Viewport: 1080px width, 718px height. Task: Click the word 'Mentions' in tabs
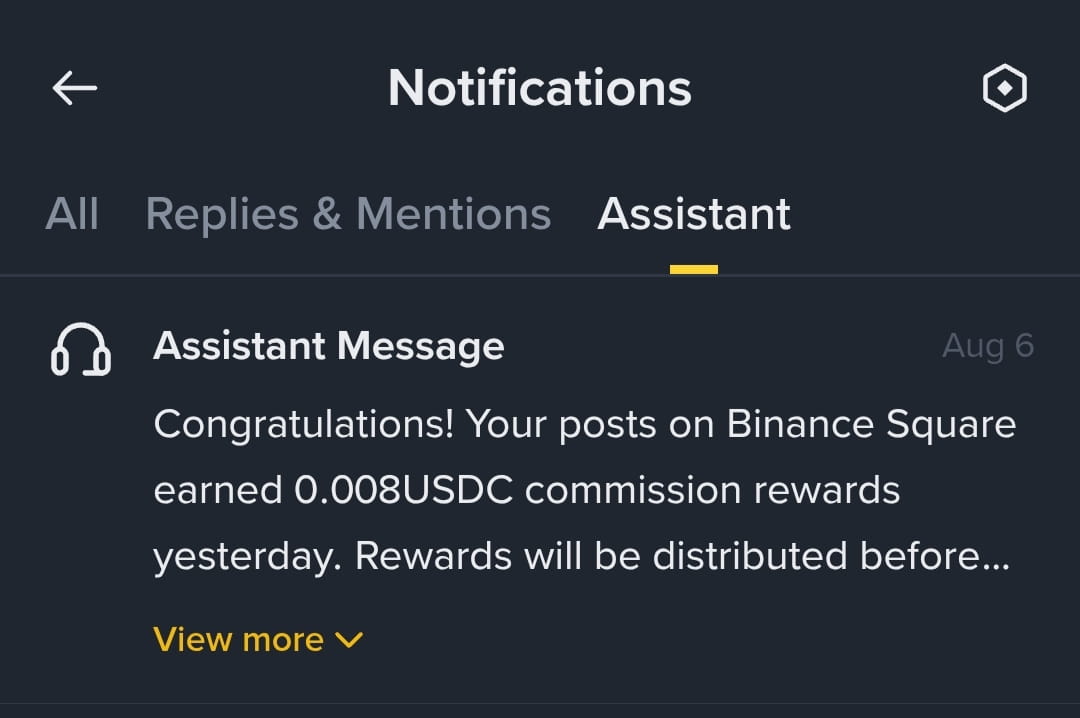coord(453,214)
